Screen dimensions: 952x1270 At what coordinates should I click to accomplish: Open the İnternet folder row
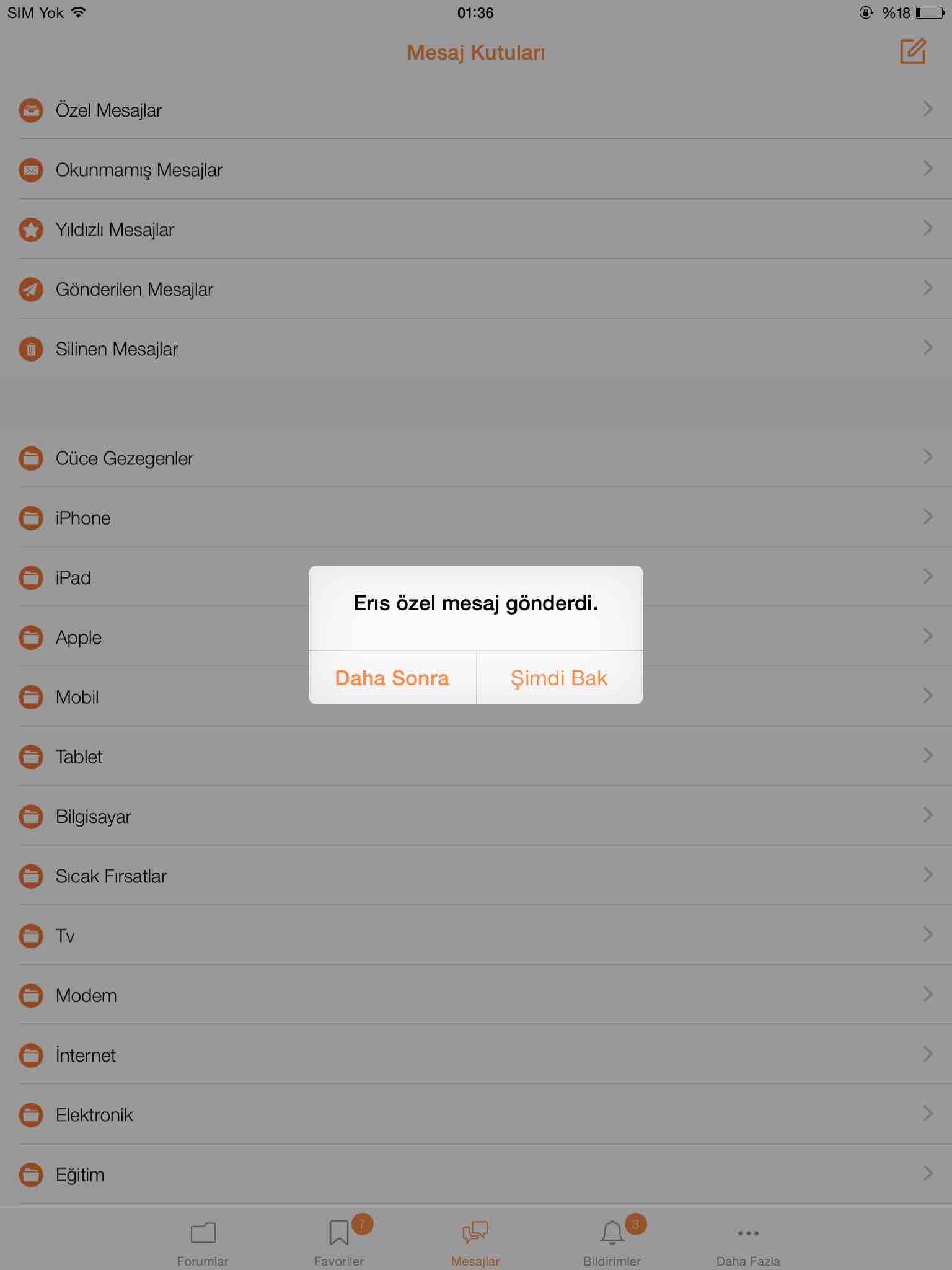click(476, 1055)
